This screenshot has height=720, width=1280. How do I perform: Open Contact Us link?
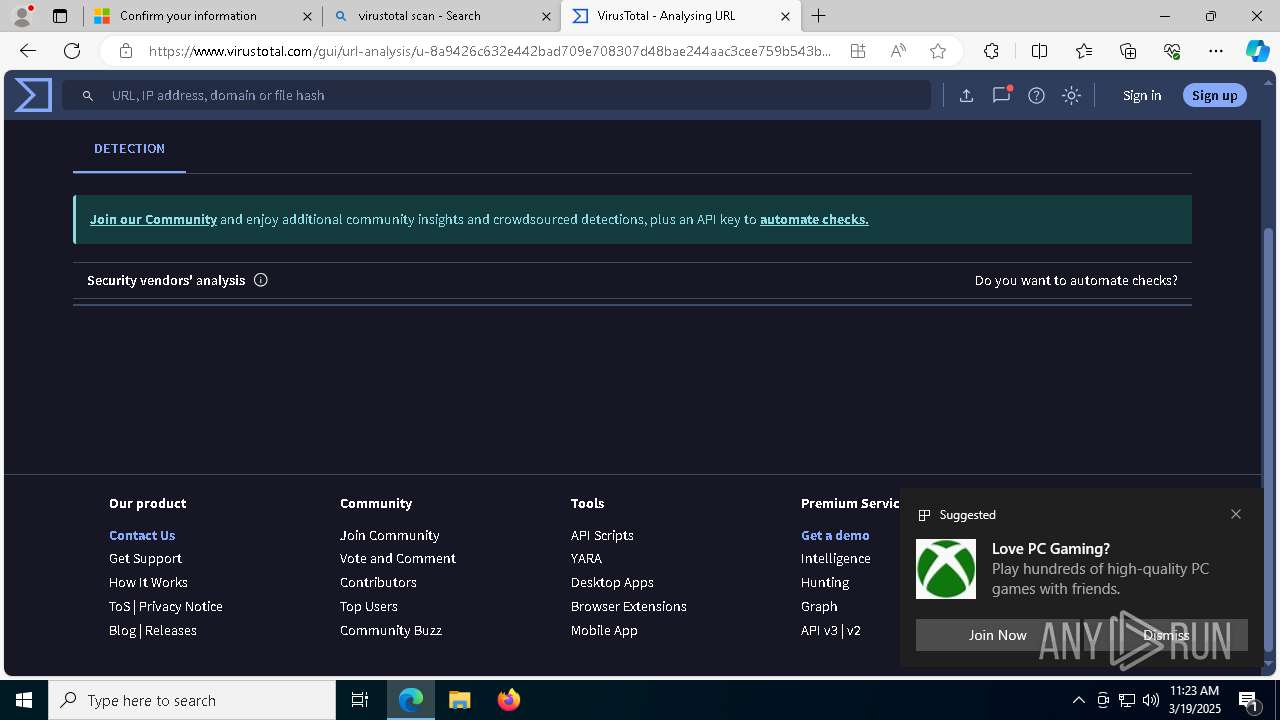click(x=142, y=535)
